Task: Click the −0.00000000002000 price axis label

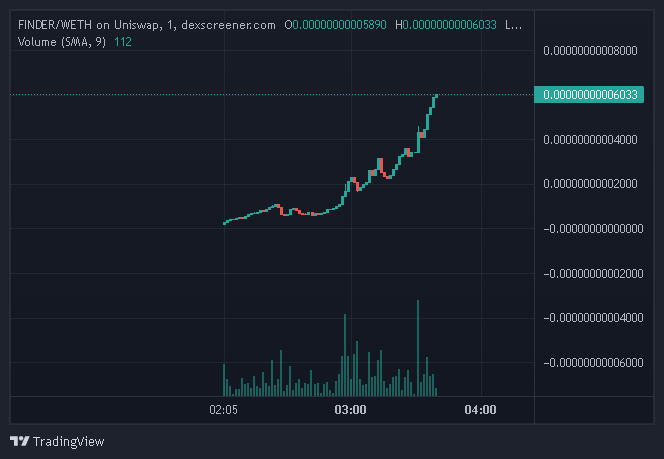Action: point(593,274)
